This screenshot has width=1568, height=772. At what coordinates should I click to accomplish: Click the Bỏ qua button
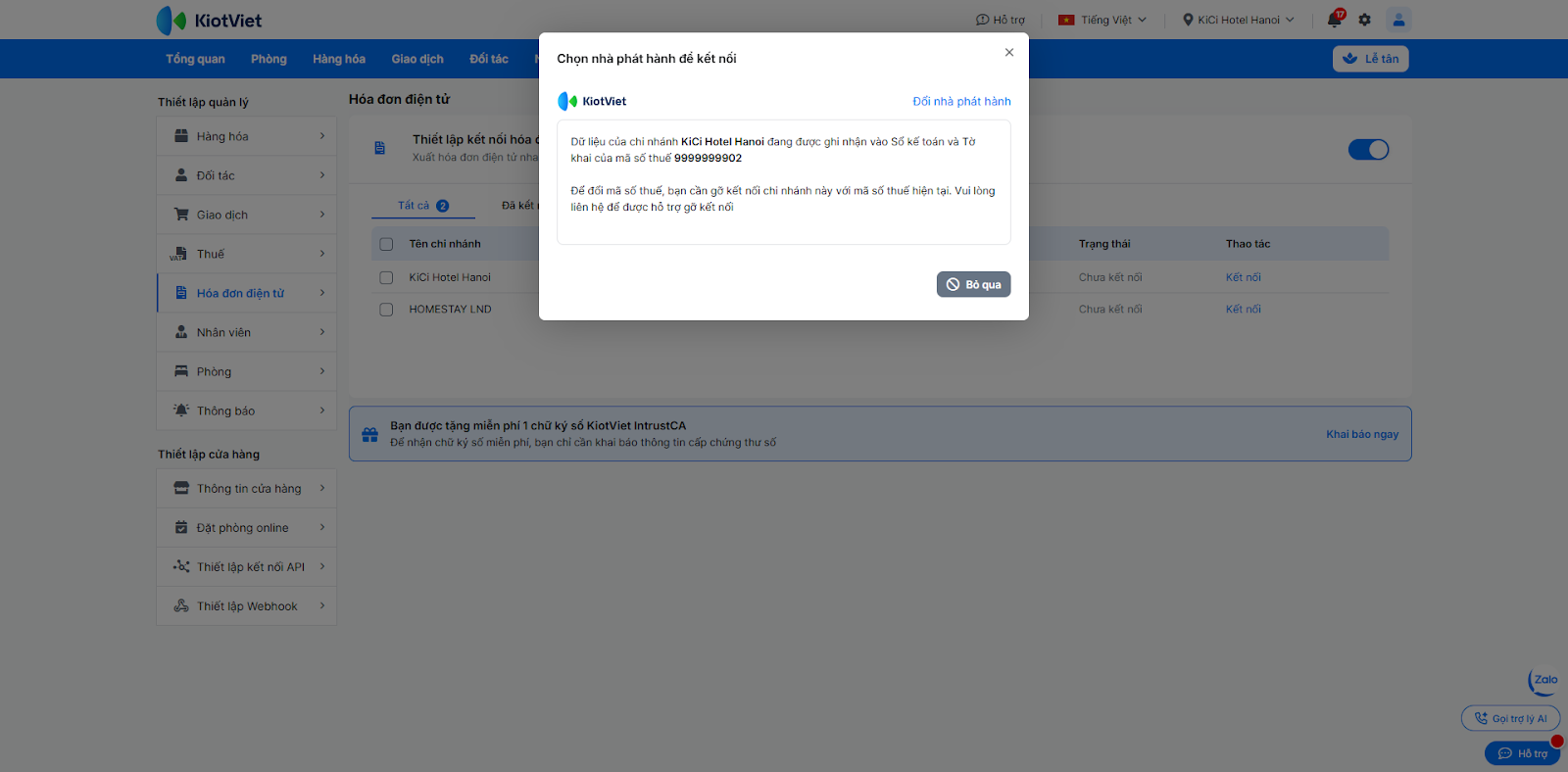point(973,284)
